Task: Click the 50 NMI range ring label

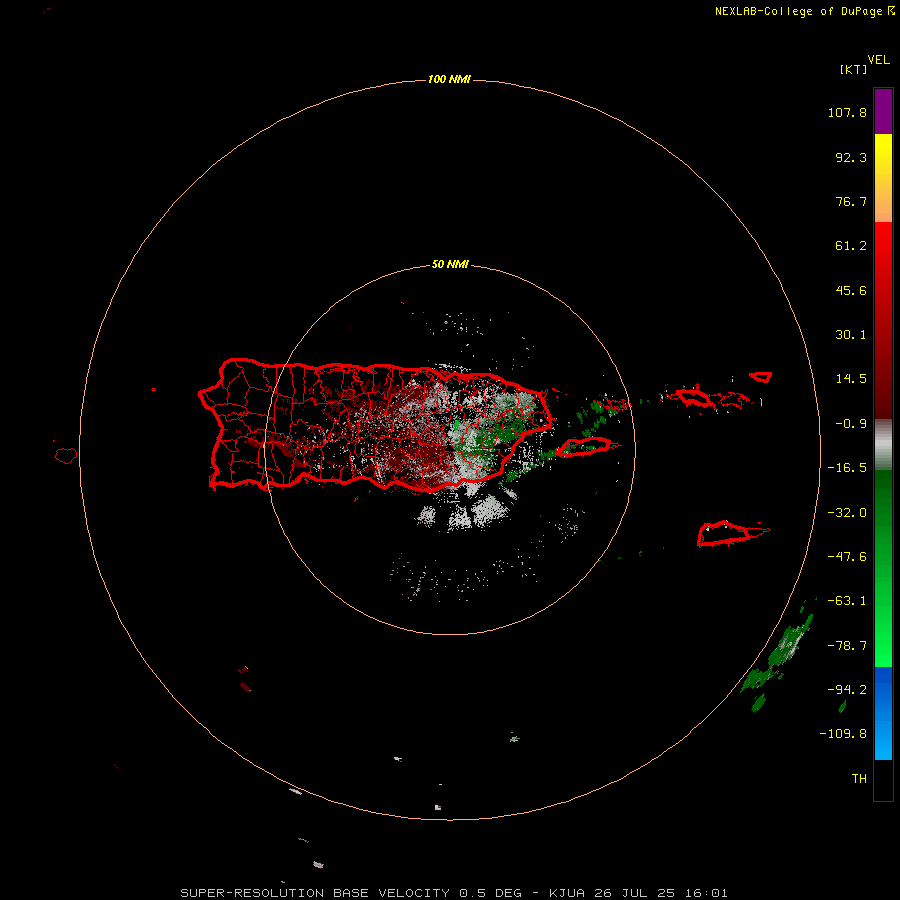Action: click(450, 265)
